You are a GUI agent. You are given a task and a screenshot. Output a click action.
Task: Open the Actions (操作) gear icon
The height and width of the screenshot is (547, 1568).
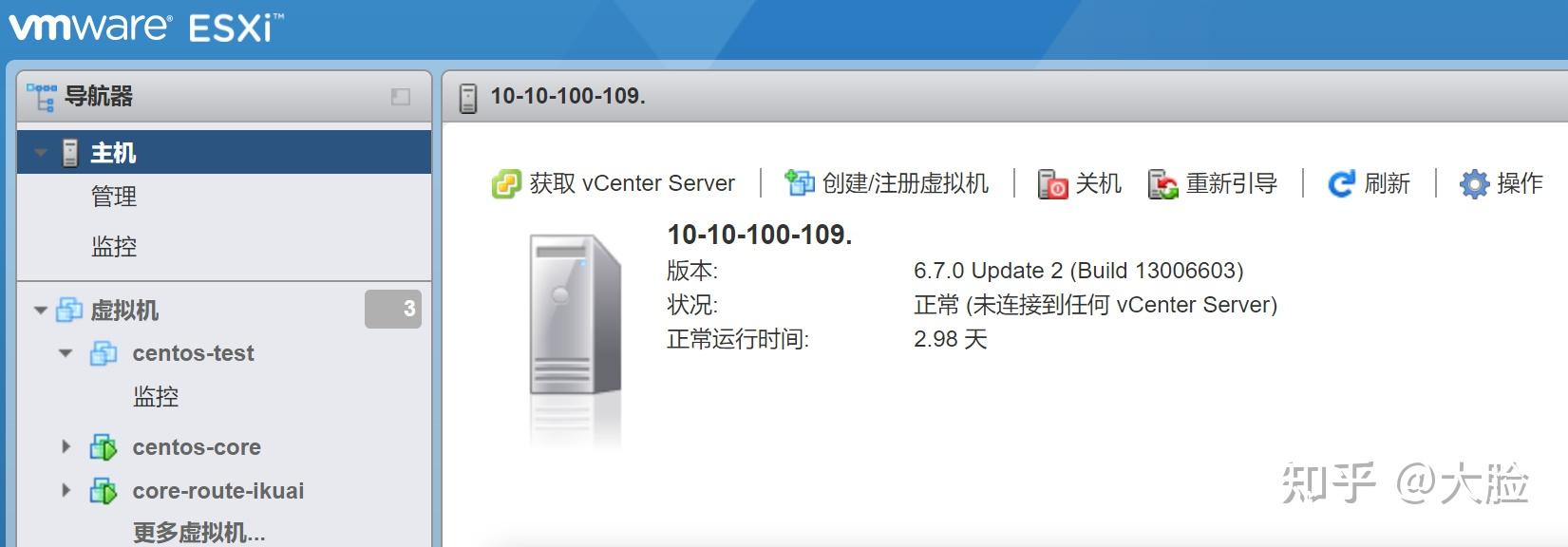(1474, 183)
